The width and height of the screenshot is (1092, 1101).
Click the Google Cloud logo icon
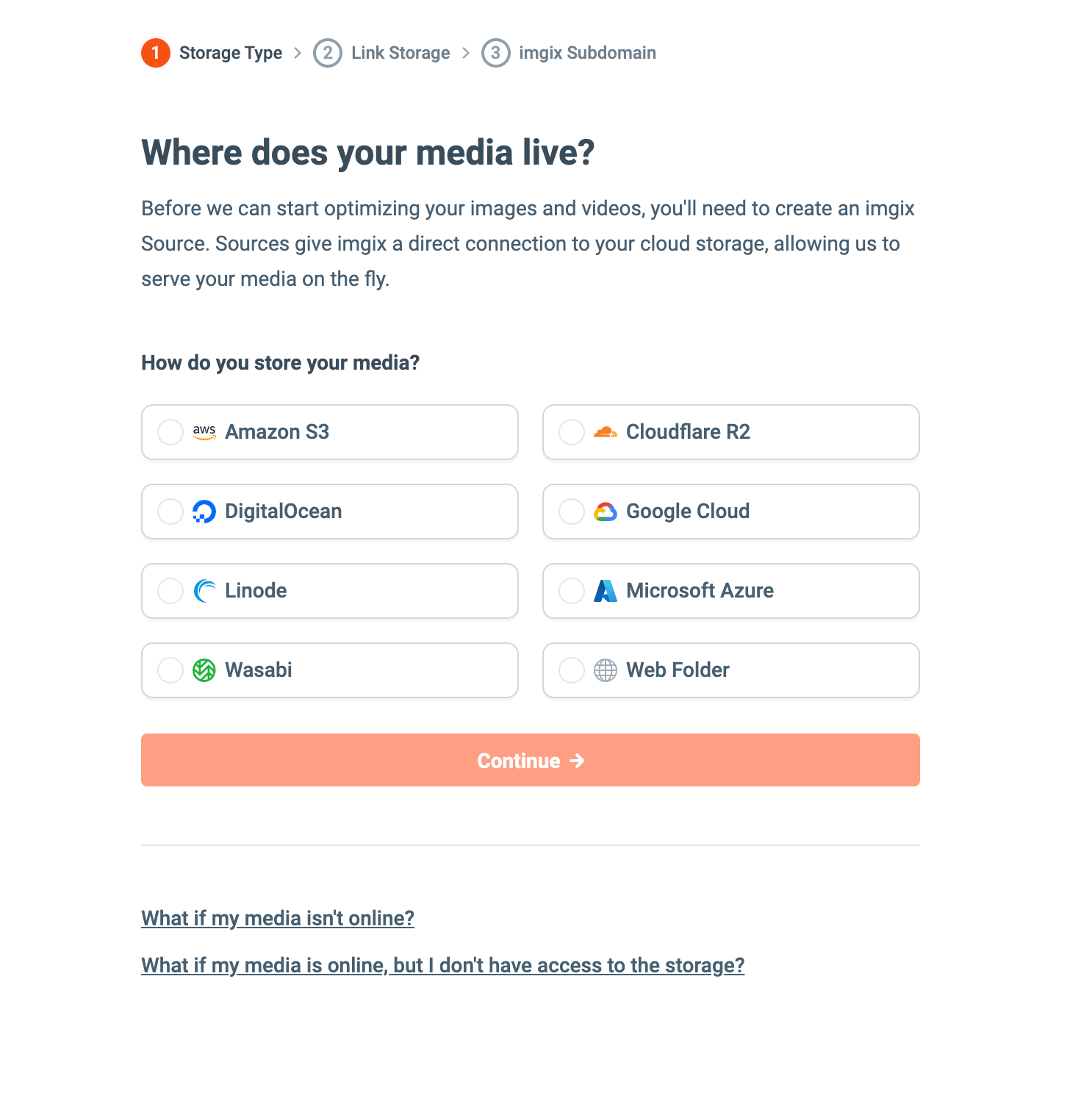pos(606,512)
